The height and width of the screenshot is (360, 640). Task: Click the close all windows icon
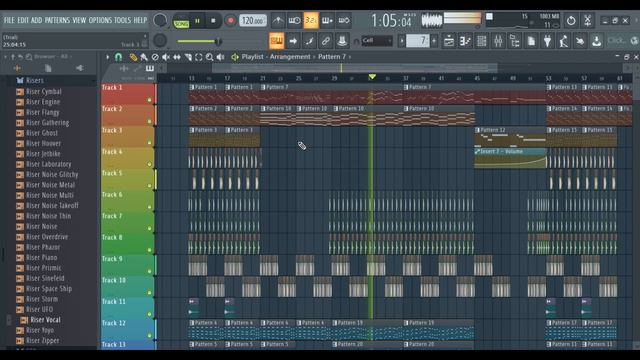pos(580,41)
